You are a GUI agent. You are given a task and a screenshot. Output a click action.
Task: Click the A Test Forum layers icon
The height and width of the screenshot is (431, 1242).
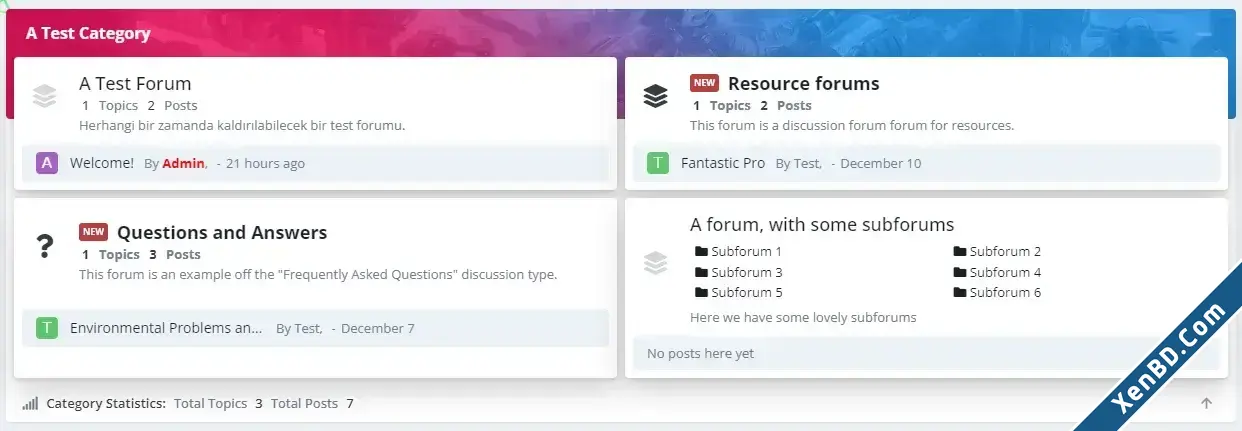click(44, 96)
